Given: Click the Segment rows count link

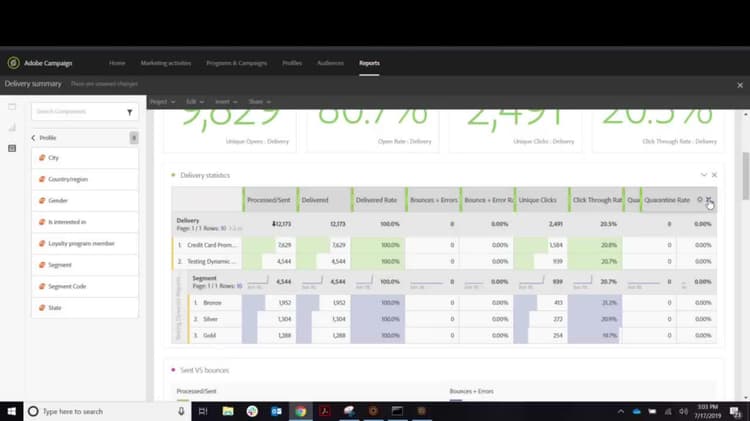Looking at the screenshot, I should pos(239,286).
